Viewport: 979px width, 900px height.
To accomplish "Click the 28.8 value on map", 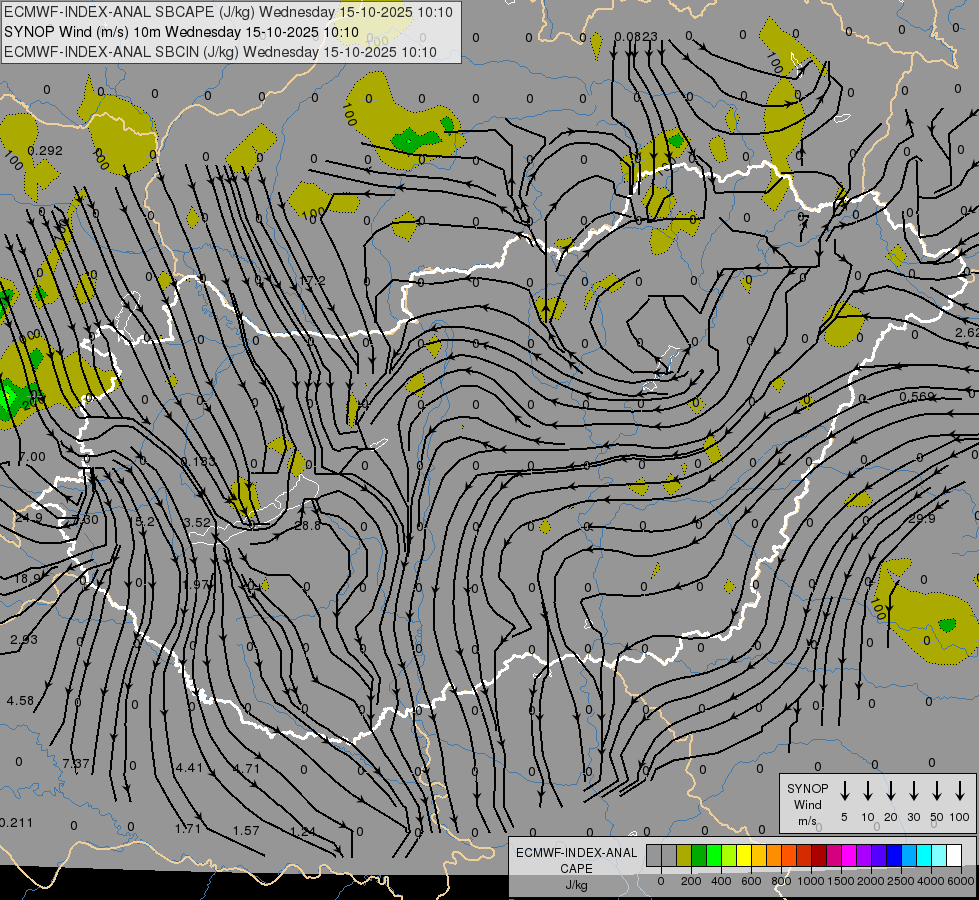I will 307,526.
